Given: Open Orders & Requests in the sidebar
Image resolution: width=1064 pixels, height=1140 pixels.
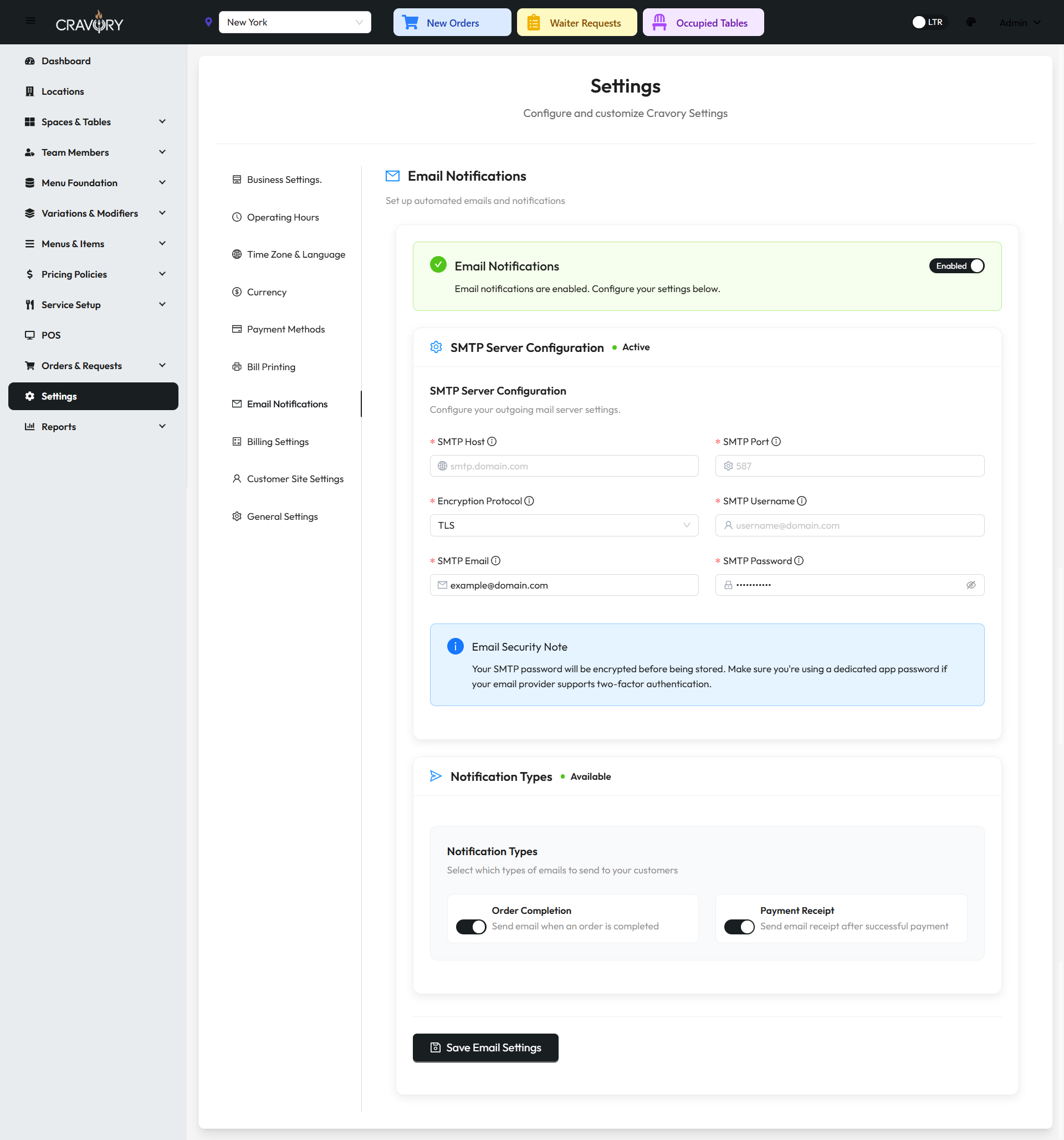Looking at the screenshot, I should point(94,366).
